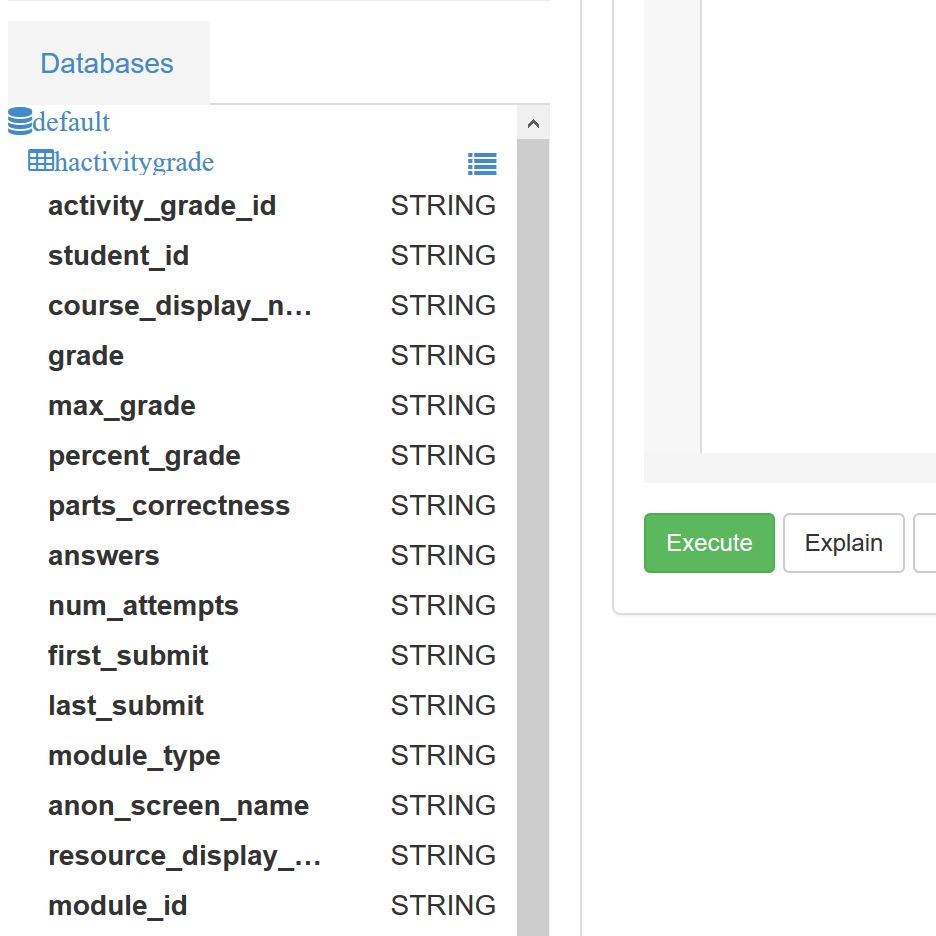
Task: Open data preview via the list icon
Action: (483, 164)
